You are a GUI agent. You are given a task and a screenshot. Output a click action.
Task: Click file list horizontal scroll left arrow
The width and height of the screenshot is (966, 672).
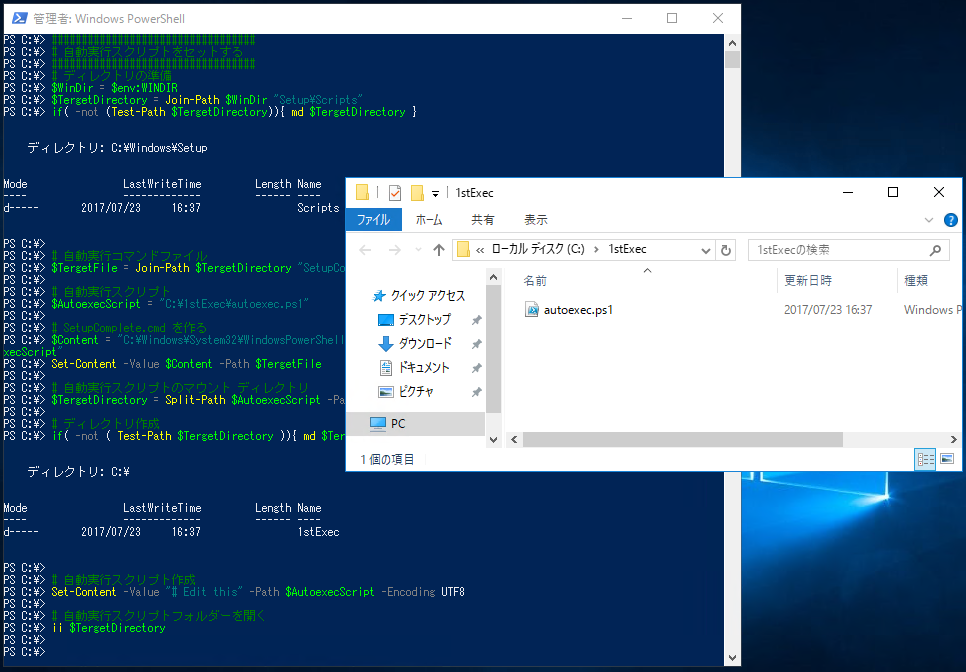514,439
